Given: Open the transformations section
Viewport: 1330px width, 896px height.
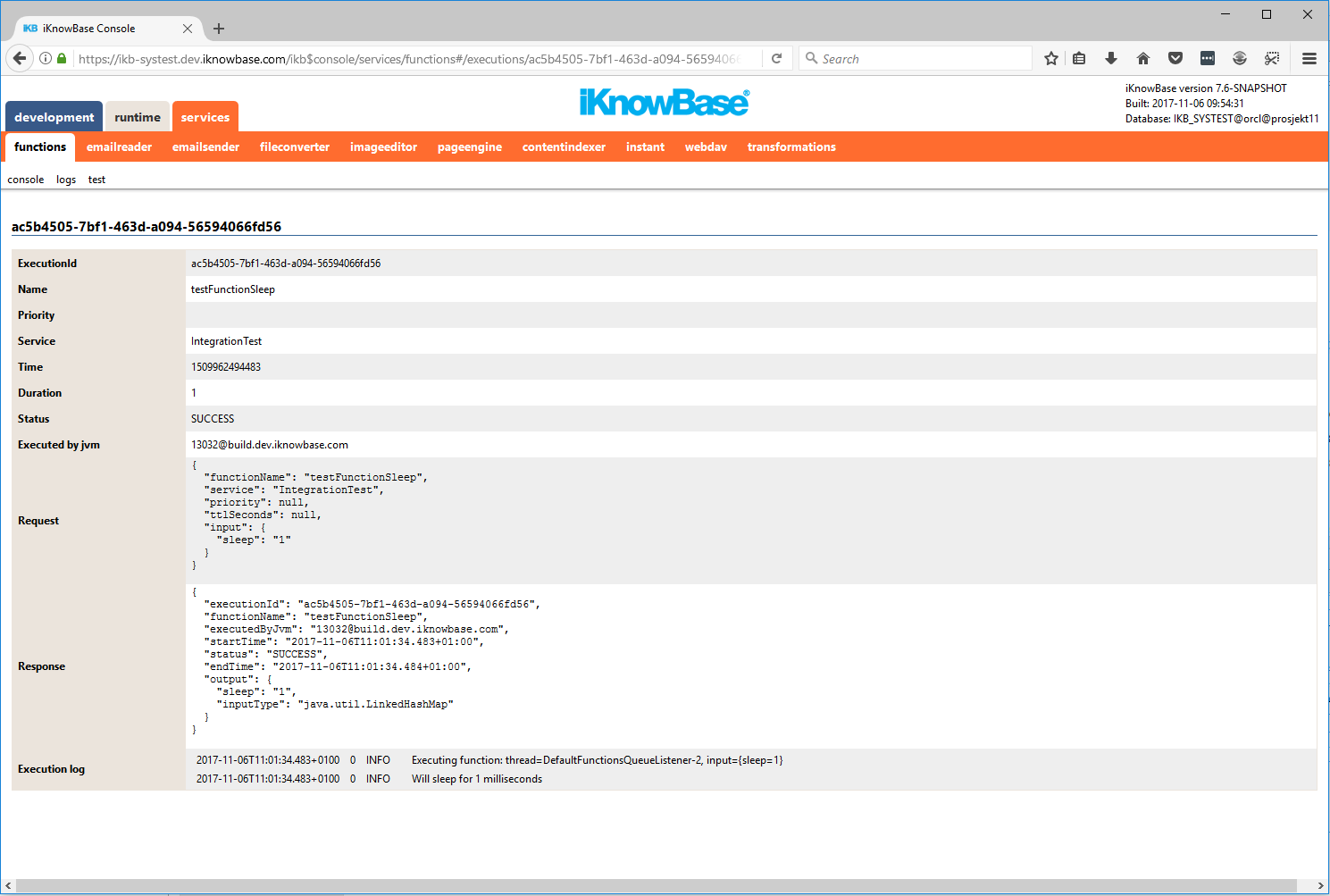Looking at the screenshot, I should [791, 147].
